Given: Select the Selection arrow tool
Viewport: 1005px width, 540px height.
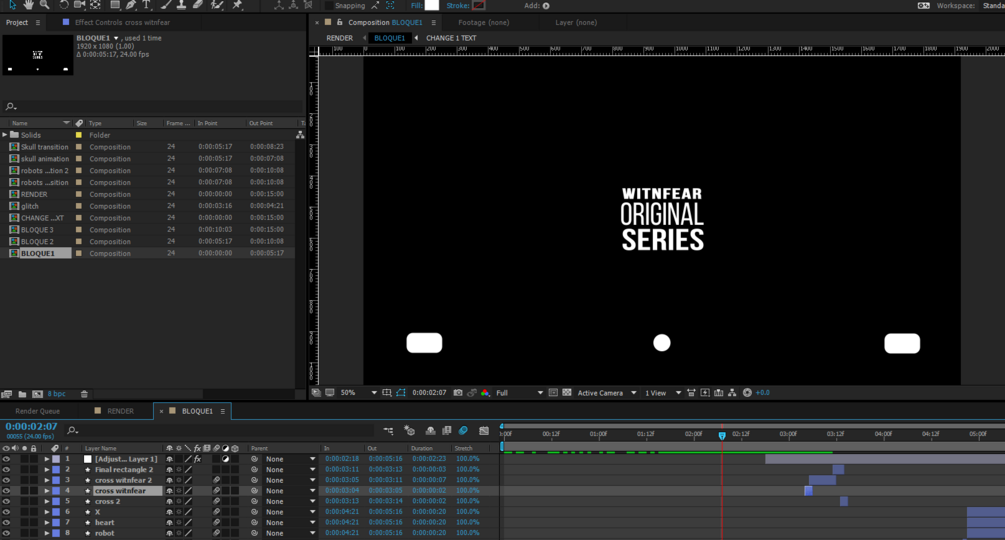Looking at the screenshot, I should tap(12, 4).
